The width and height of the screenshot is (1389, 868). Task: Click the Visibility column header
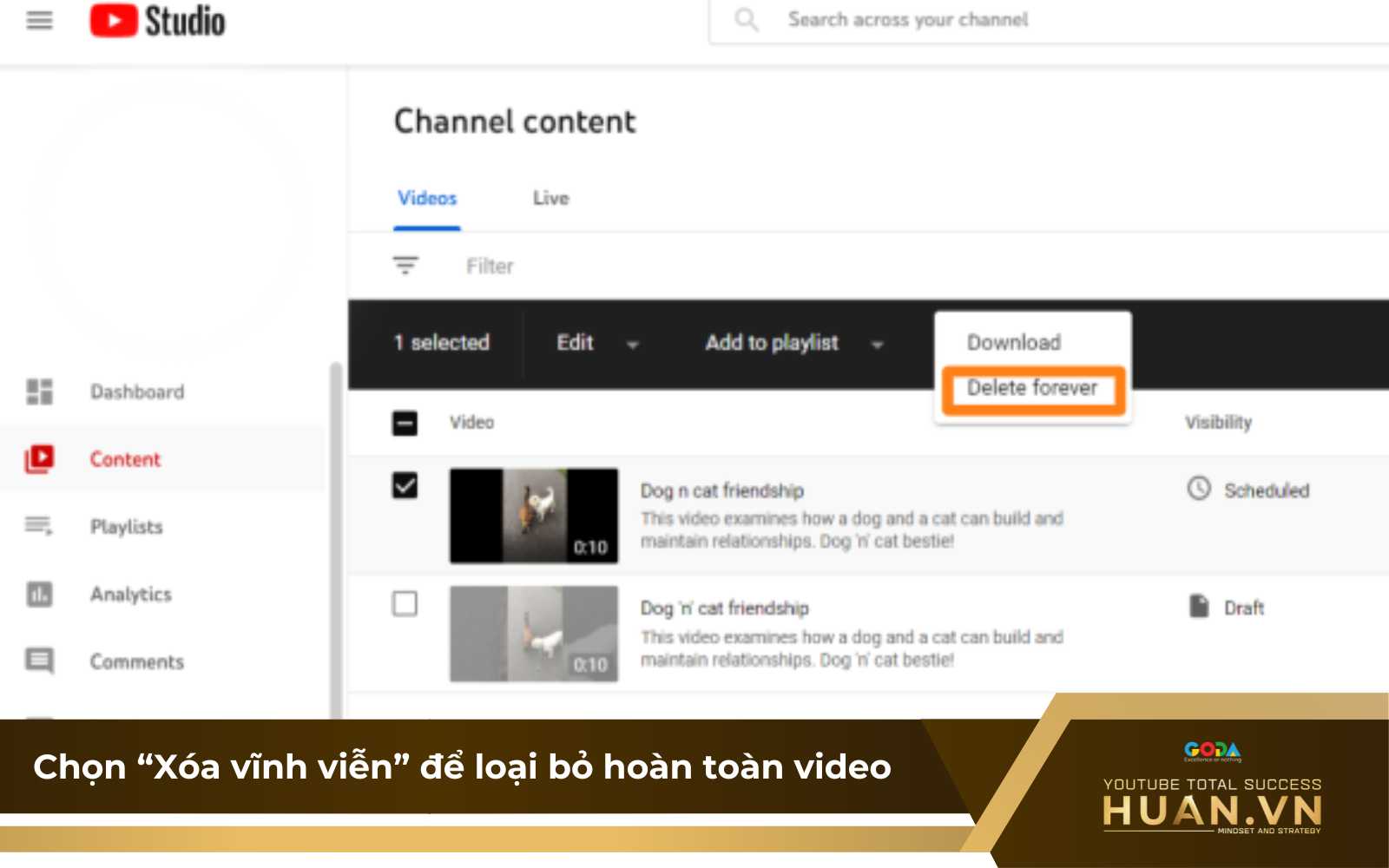[x=1218, y=423]
